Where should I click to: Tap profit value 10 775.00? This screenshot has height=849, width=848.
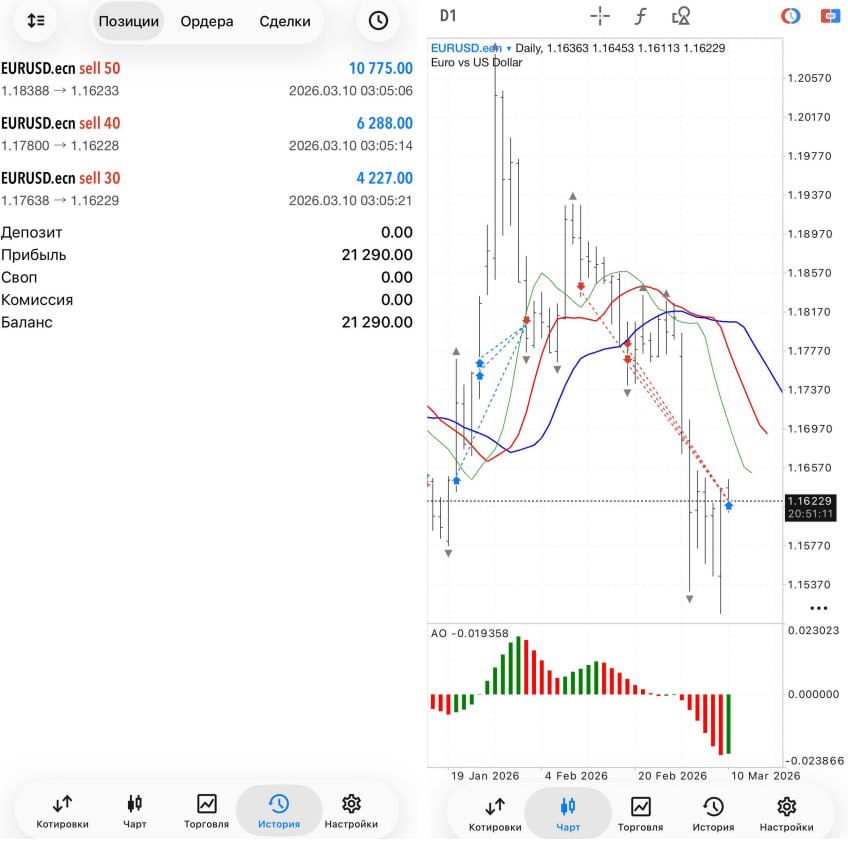coord(381,68)
